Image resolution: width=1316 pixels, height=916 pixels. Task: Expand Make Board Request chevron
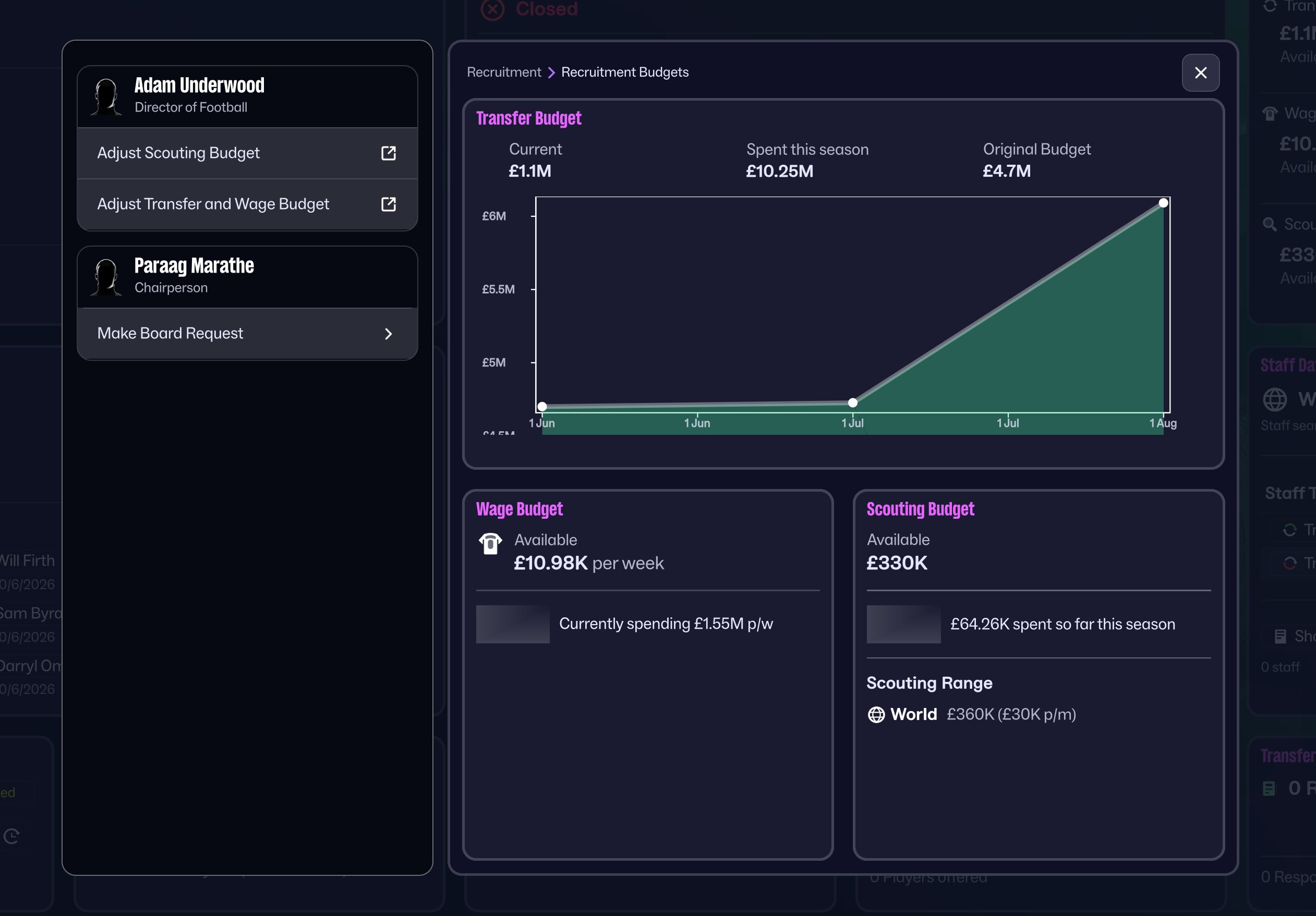pos(388,334)
